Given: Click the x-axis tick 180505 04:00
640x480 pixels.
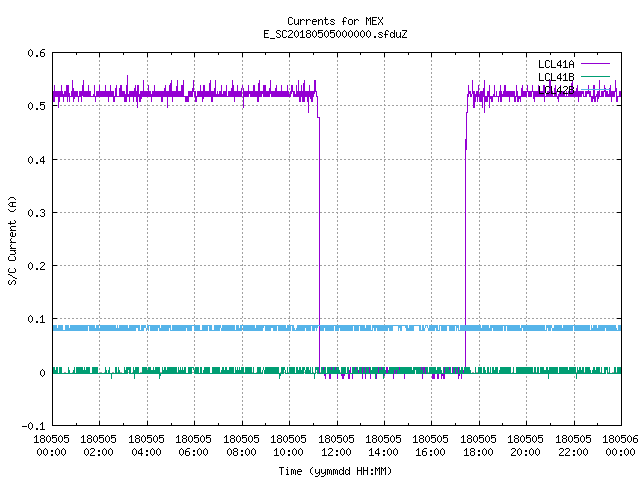Looking at the screenshot, I should (146, 445).
